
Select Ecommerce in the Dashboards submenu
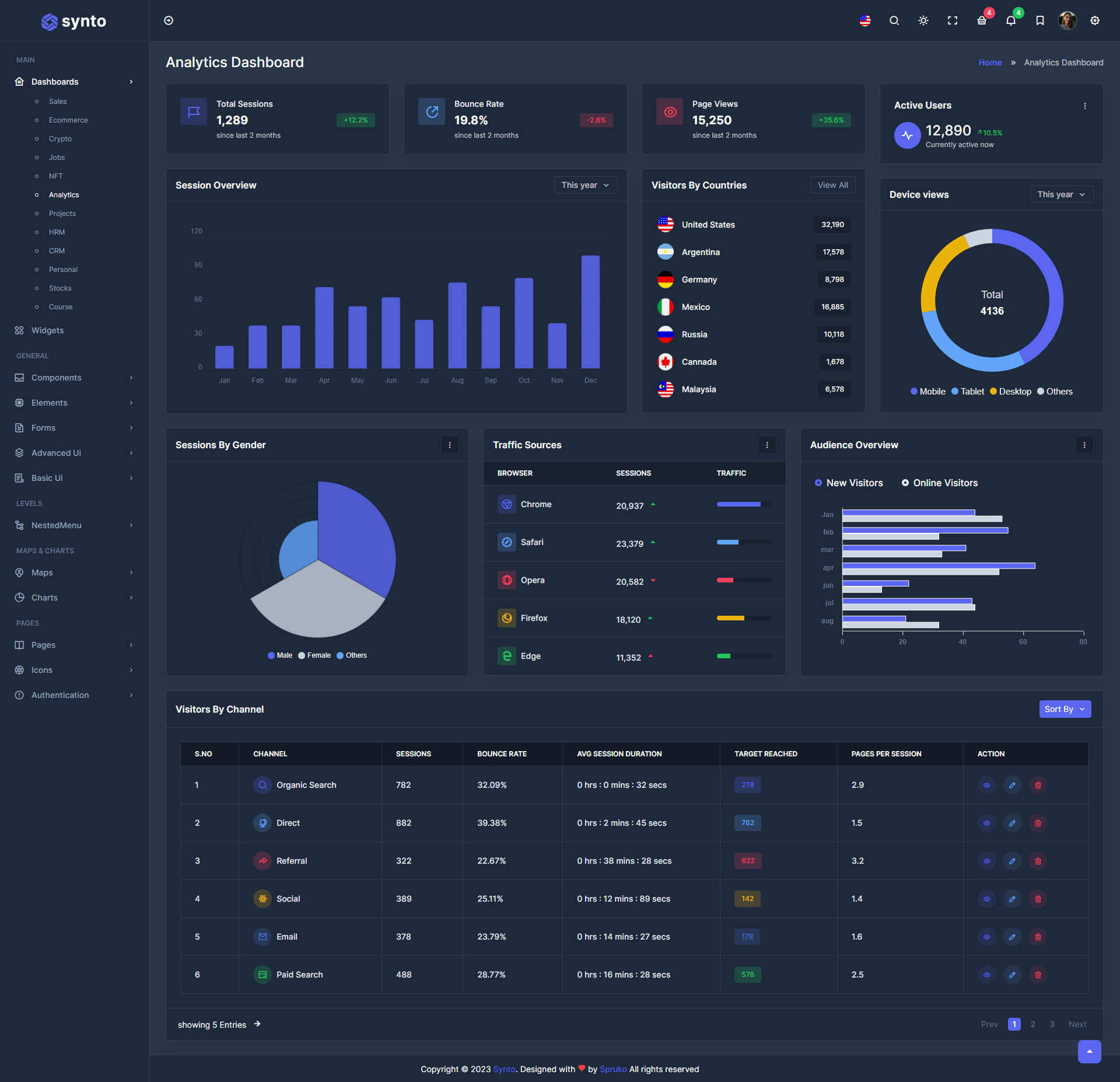click(x=68, y=120)
